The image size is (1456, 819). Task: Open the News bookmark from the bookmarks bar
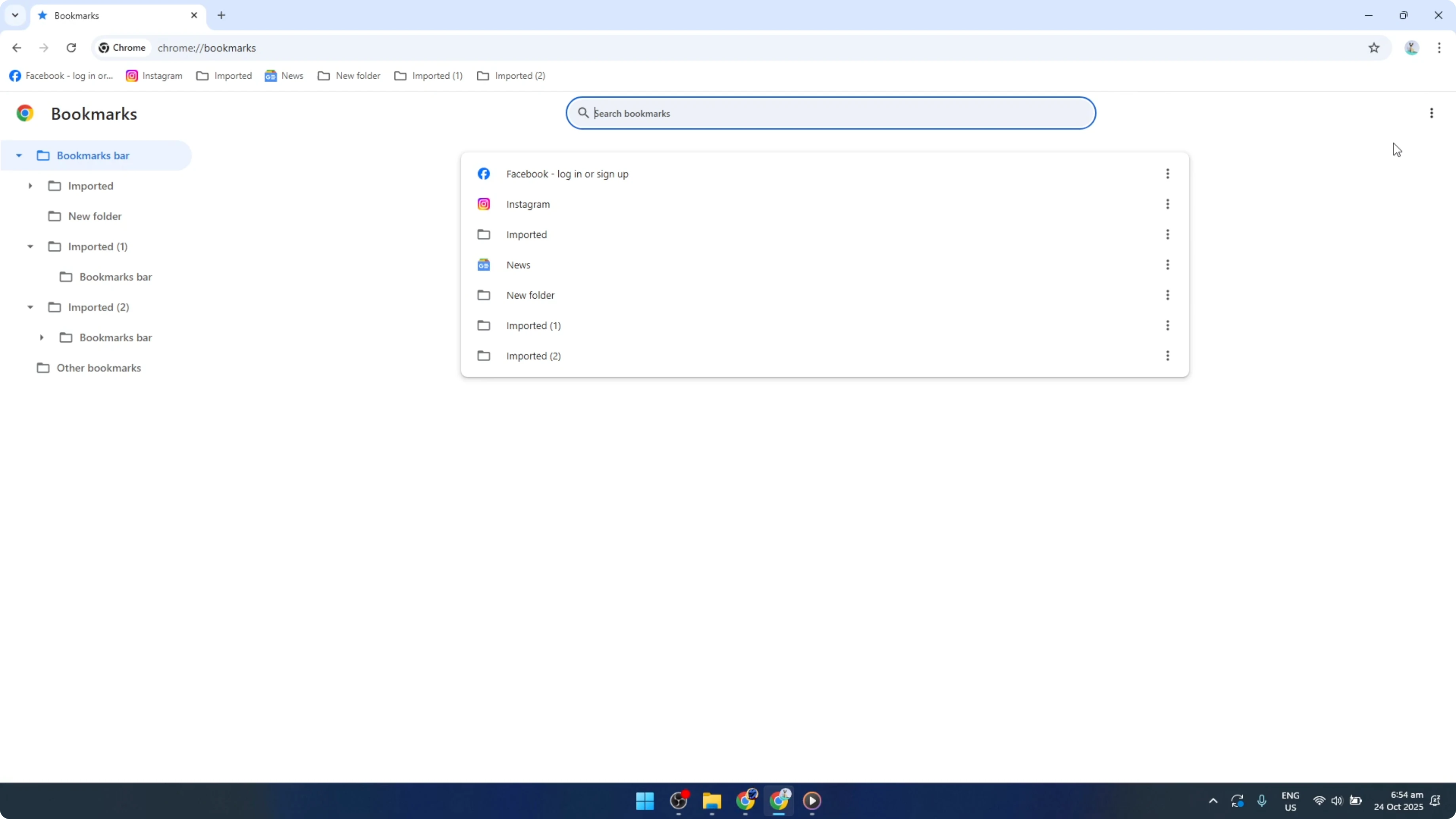pos(284,75)
